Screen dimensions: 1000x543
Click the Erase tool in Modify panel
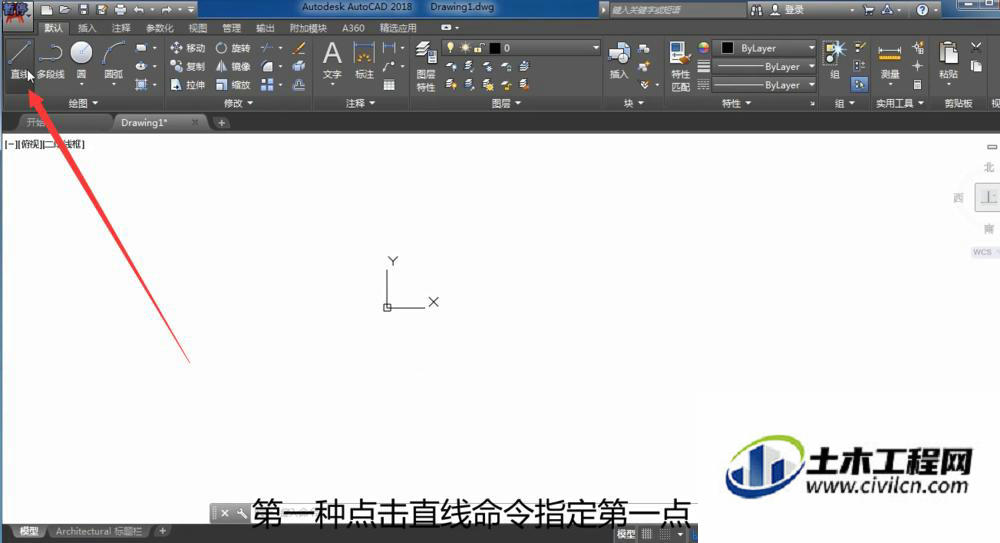point(298,48)
